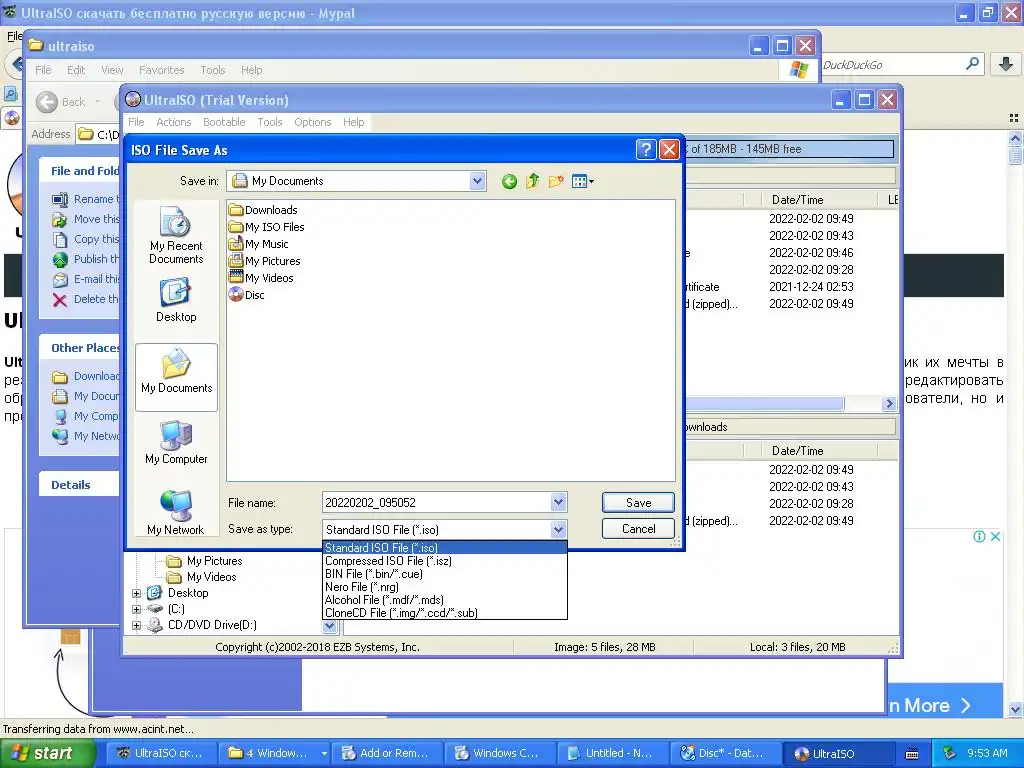The width and height of the screenshot is (1024, 768).
Task: Expand the Desktop tree node
Action: click(136, 593)
